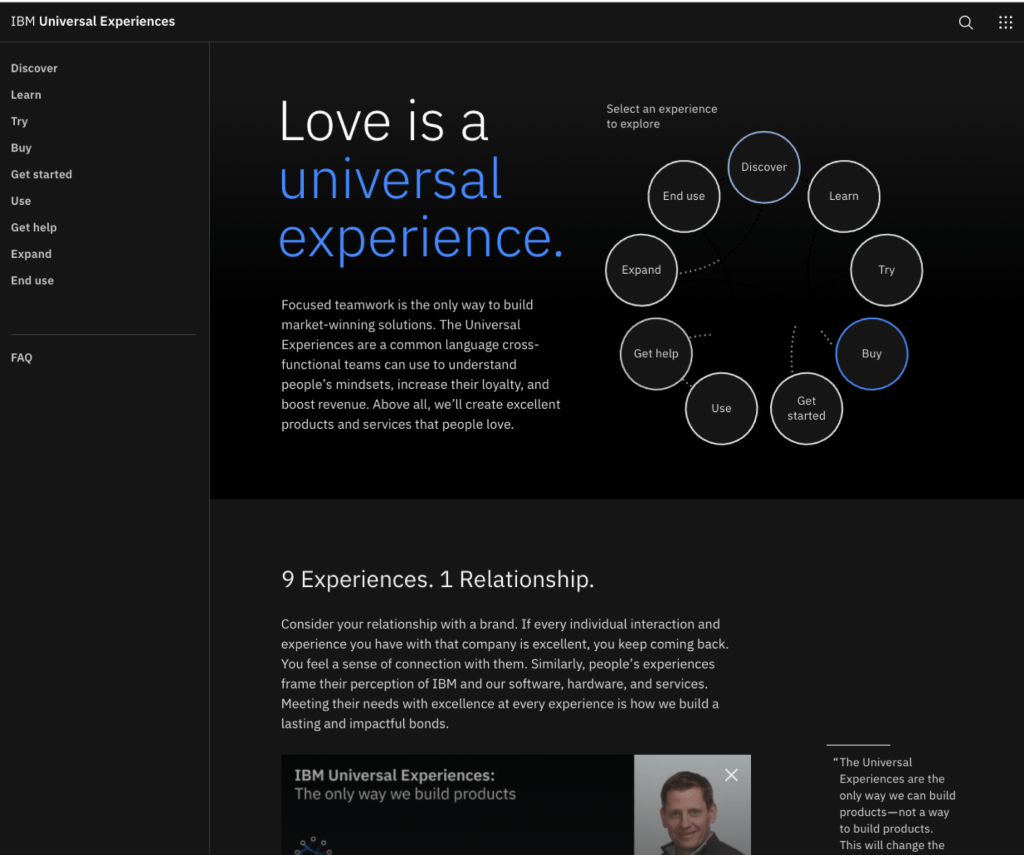Open the Get help circle node
Screen dimensions: 1024x855
(656, 354)
